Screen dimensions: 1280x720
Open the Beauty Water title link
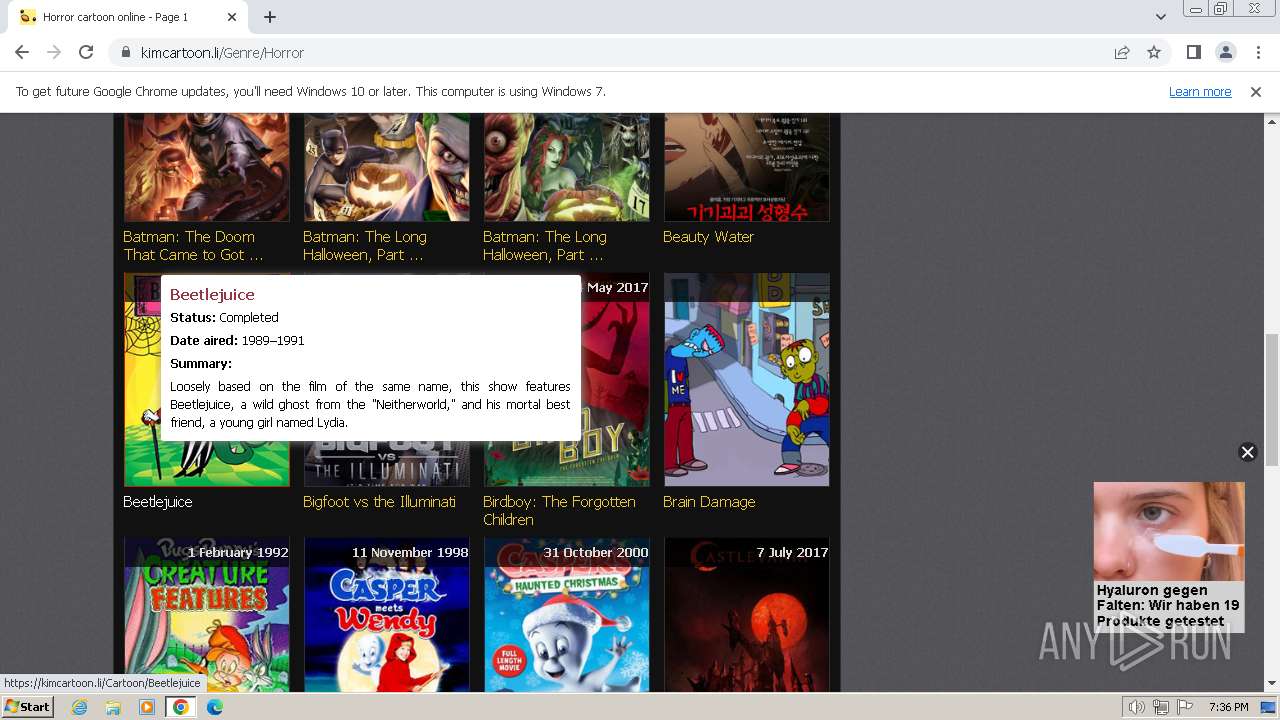point(708,237)
